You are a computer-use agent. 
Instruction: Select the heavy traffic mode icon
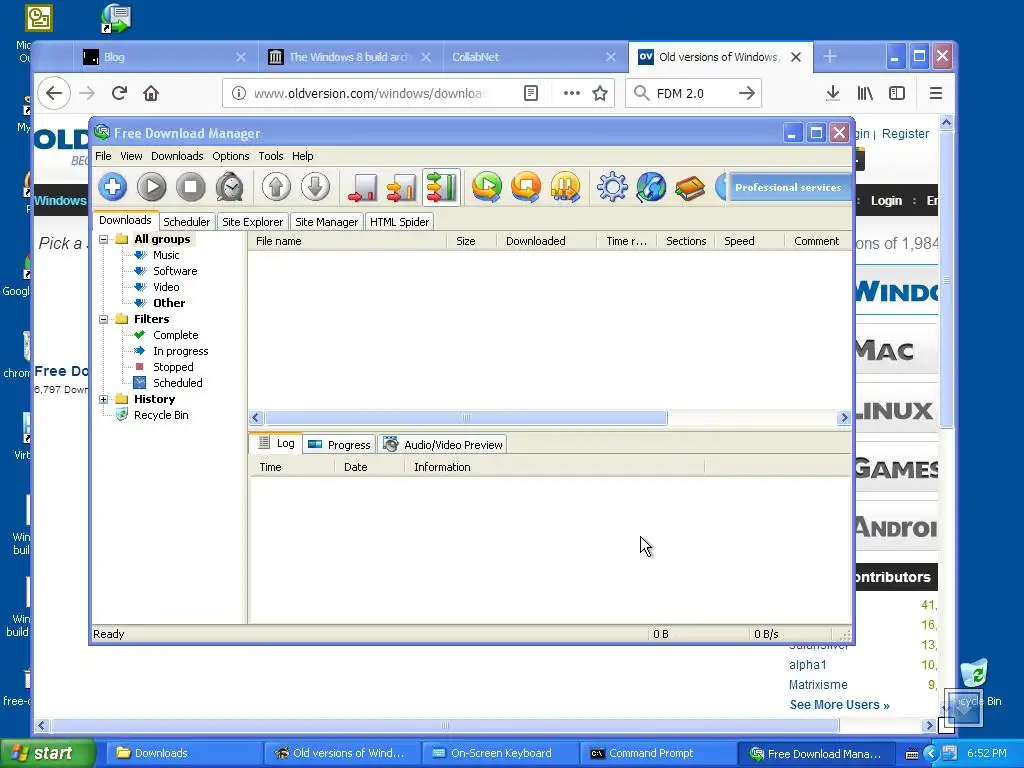pyautogui.click(x=441, y=187)
